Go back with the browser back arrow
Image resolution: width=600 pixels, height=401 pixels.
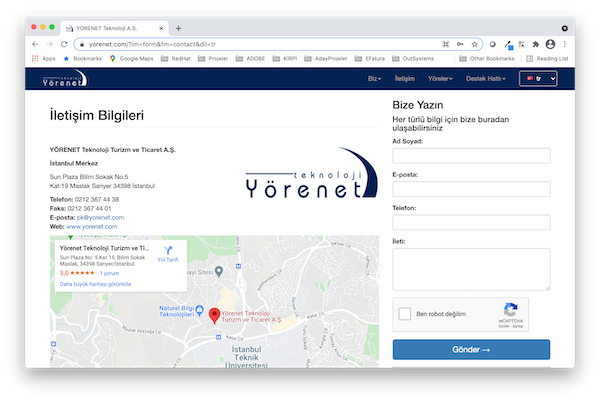[x=35, y=44]
